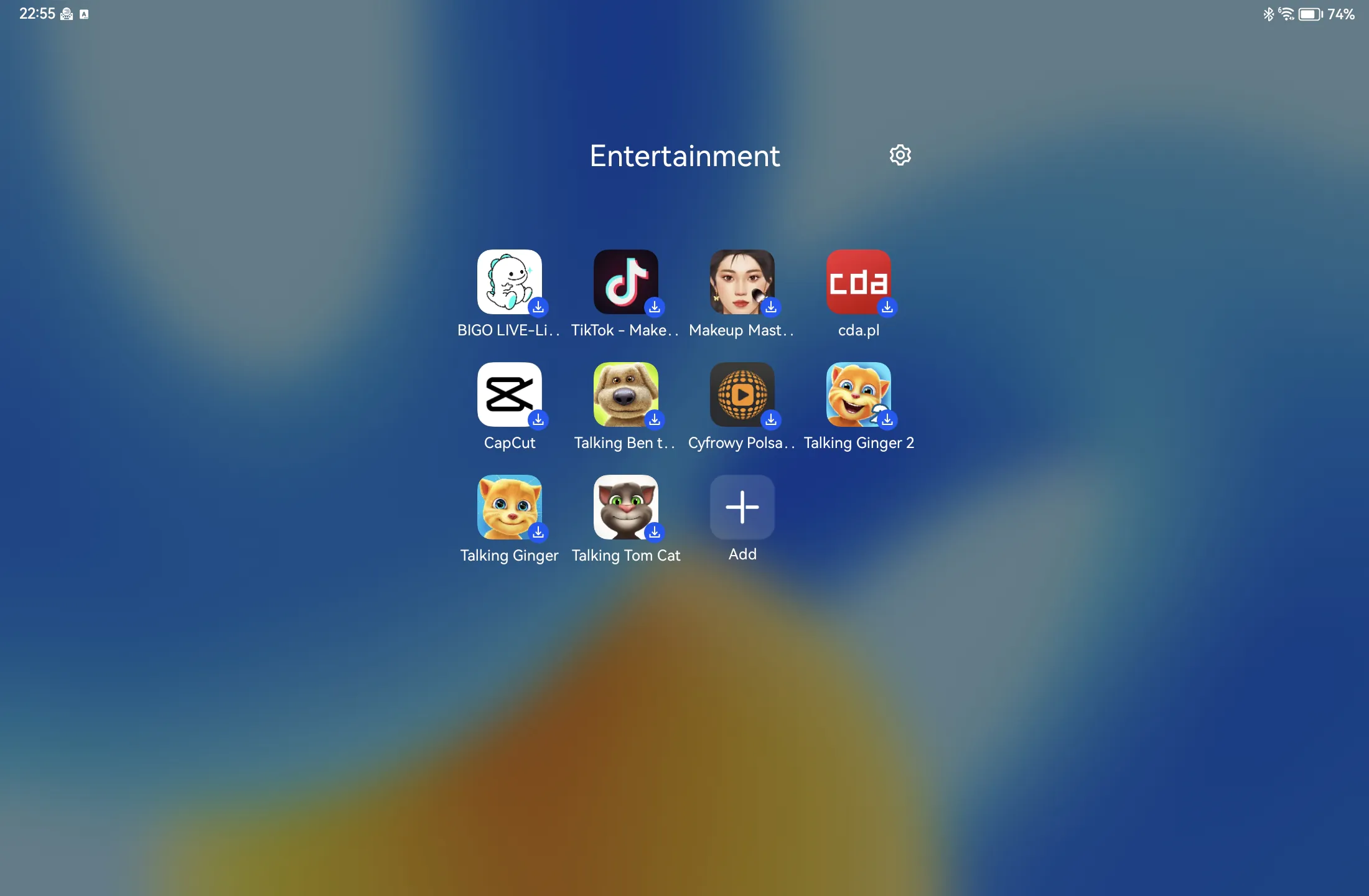
Task: Tap the Bluetooth status bar icon
Action: pyautogui.click(x=1268, y=14)
